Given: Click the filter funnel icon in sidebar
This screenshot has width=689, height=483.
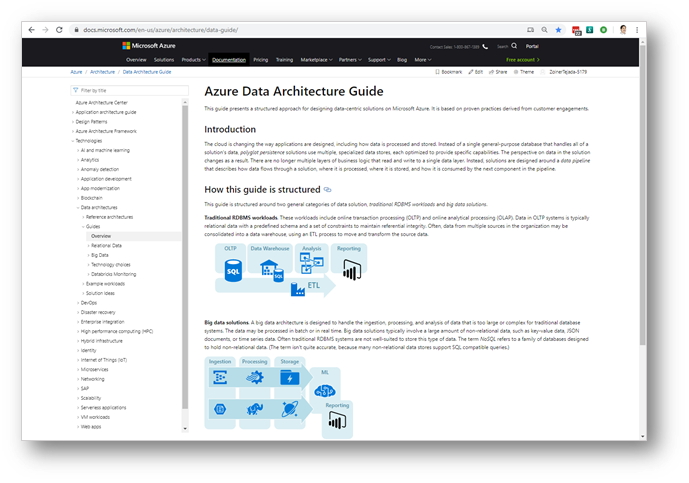Looking at the screenshot, I should point(76,90).
